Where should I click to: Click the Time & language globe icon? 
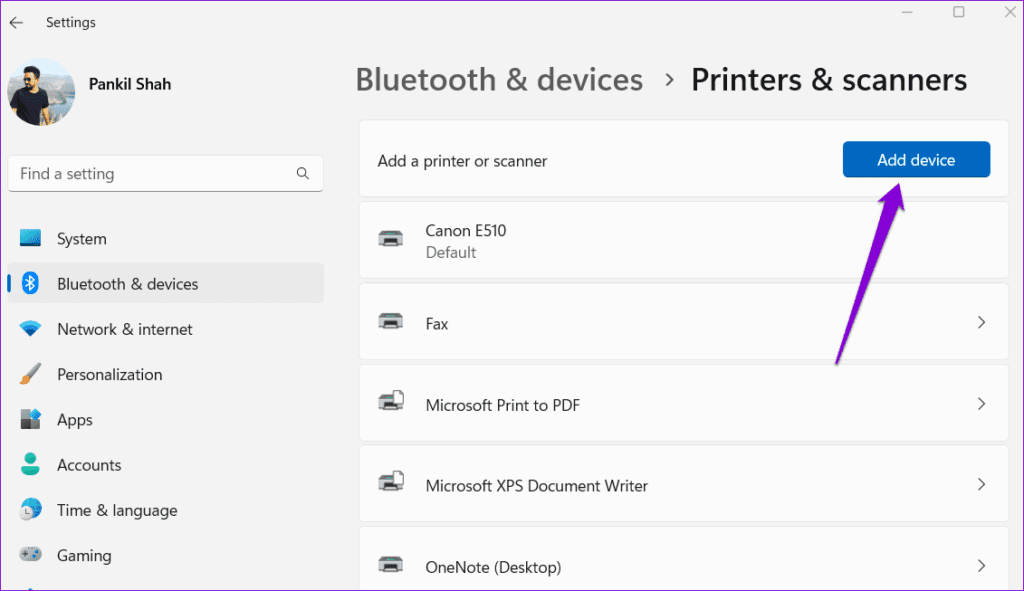pos(30,510)
